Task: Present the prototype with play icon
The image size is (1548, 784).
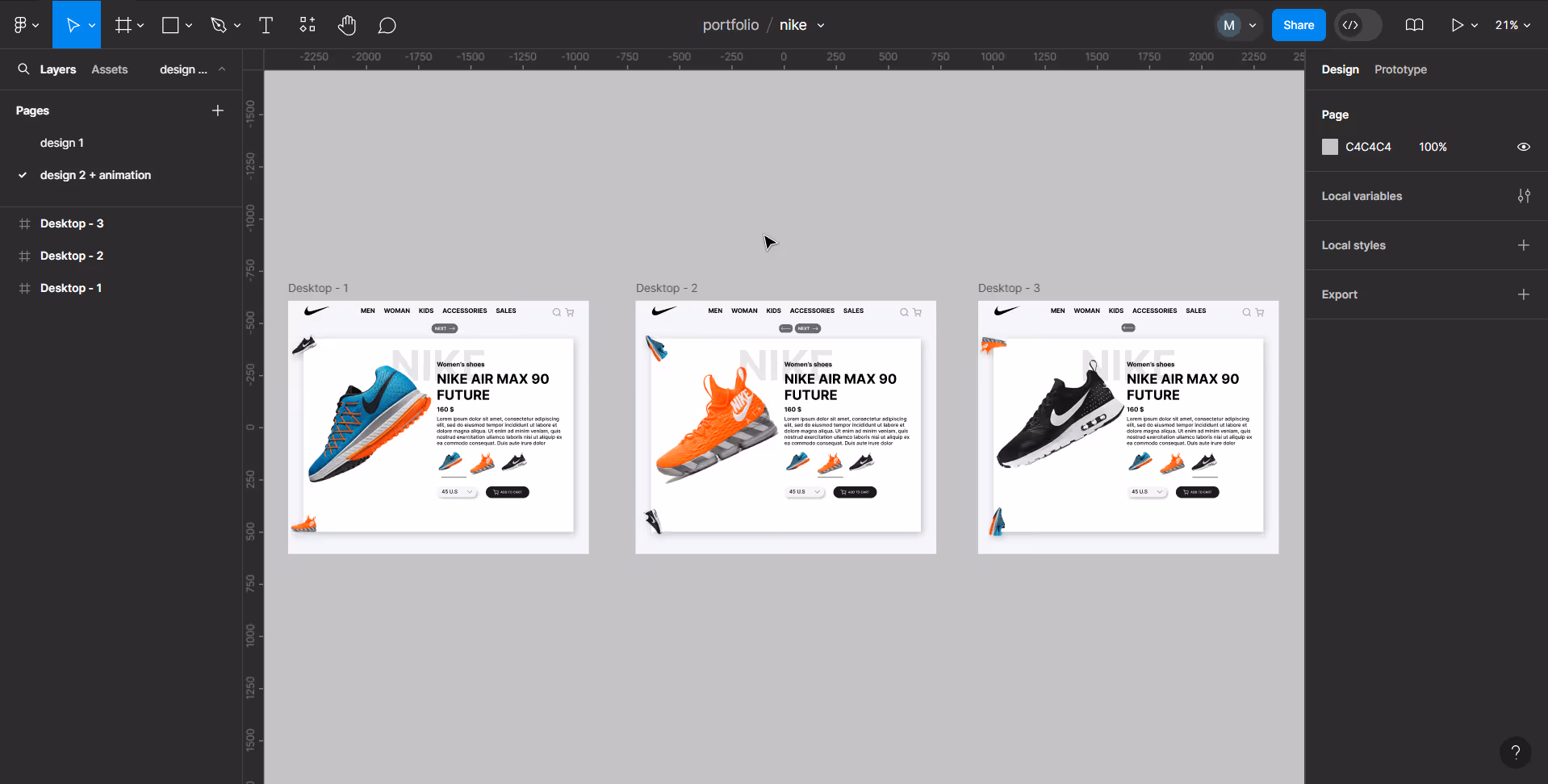Action: pyautogui.click(x=1457, y=25)
